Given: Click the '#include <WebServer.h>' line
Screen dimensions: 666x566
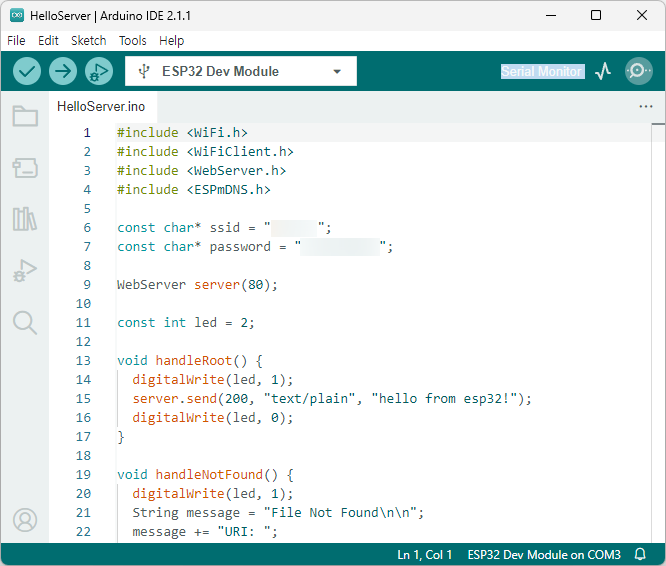Looking at the screenshot, I should coord(201,171).
